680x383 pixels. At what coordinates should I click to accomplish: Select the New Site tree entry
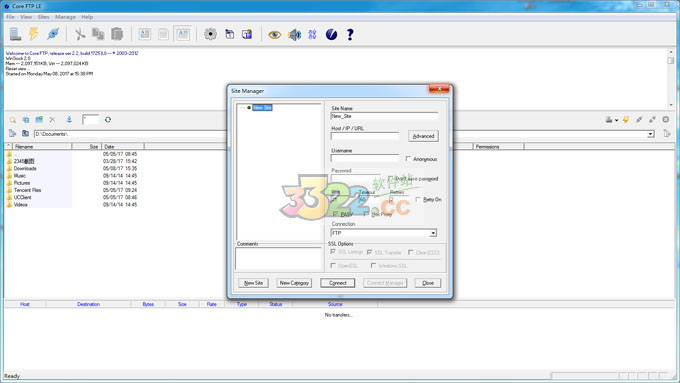click(262, 108)
